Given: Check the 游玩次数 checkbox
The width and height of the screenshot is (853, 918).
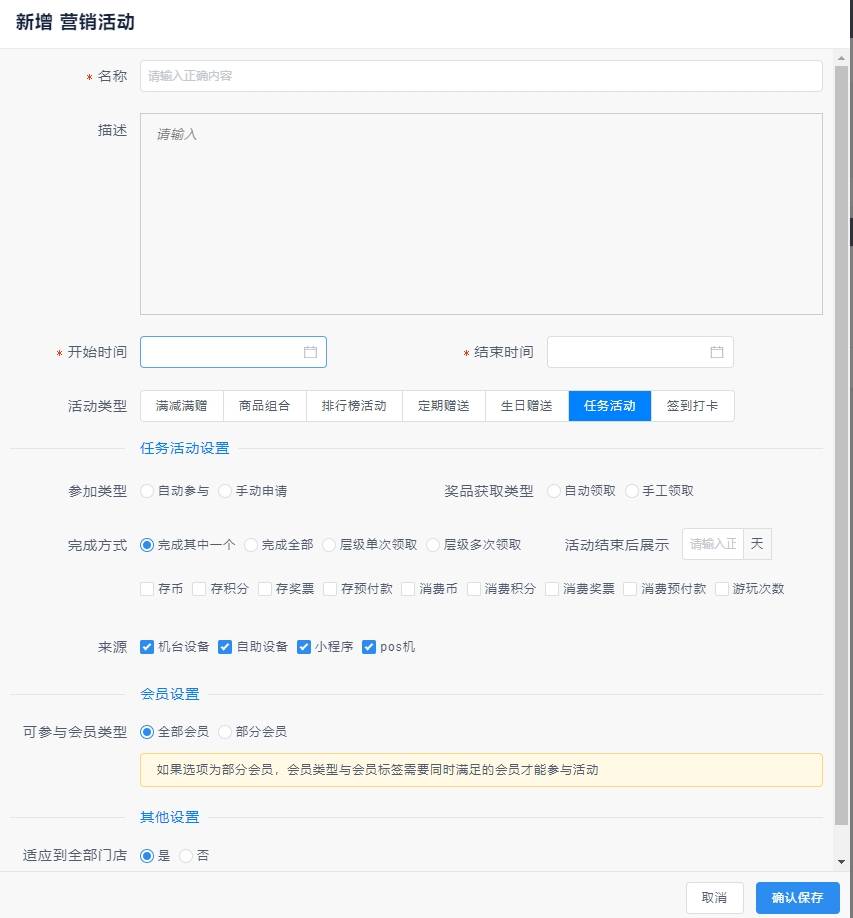Looking at the screenshot, I should 722,589.
